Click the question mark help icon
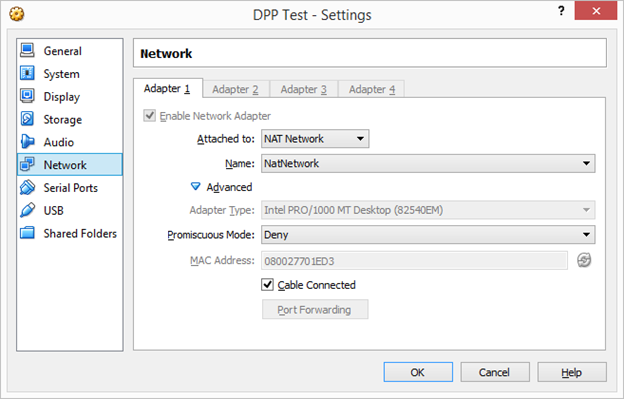Screen dimensions: 624x399 tap(561, 11)
